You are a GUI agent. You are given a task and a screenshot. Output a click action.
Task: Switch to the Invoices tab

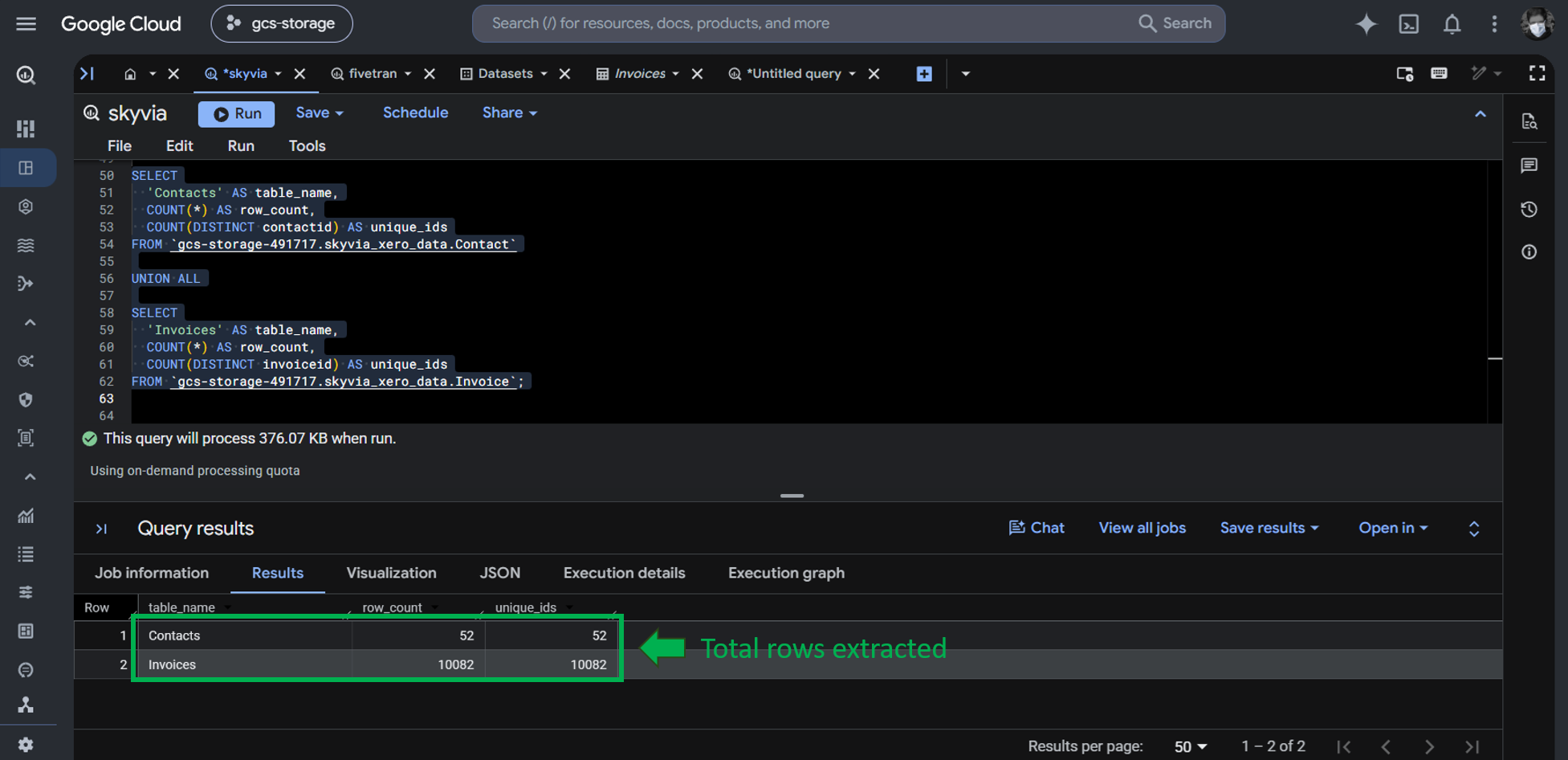[640, 74]
